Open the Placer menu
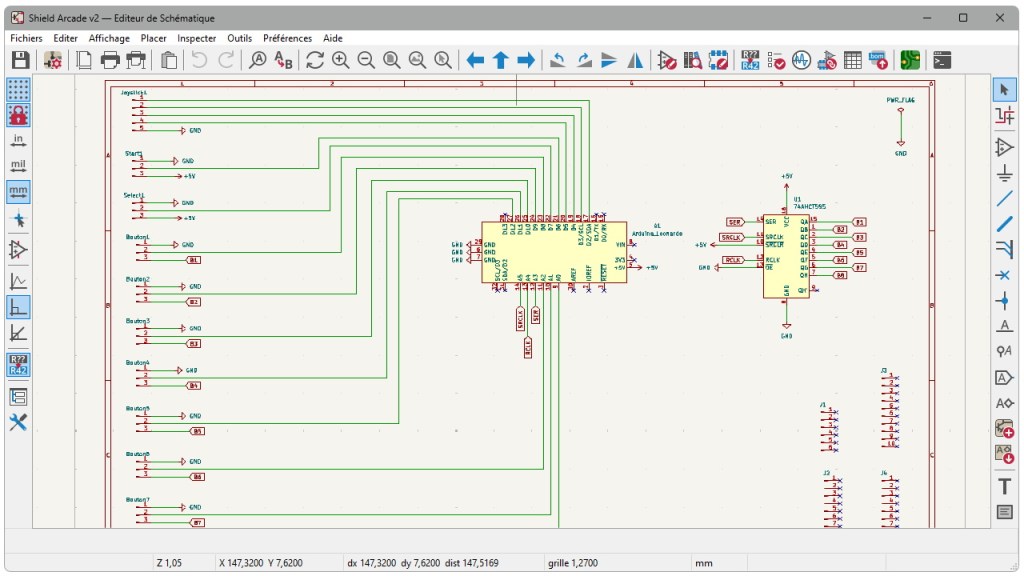 coord(152,37)
